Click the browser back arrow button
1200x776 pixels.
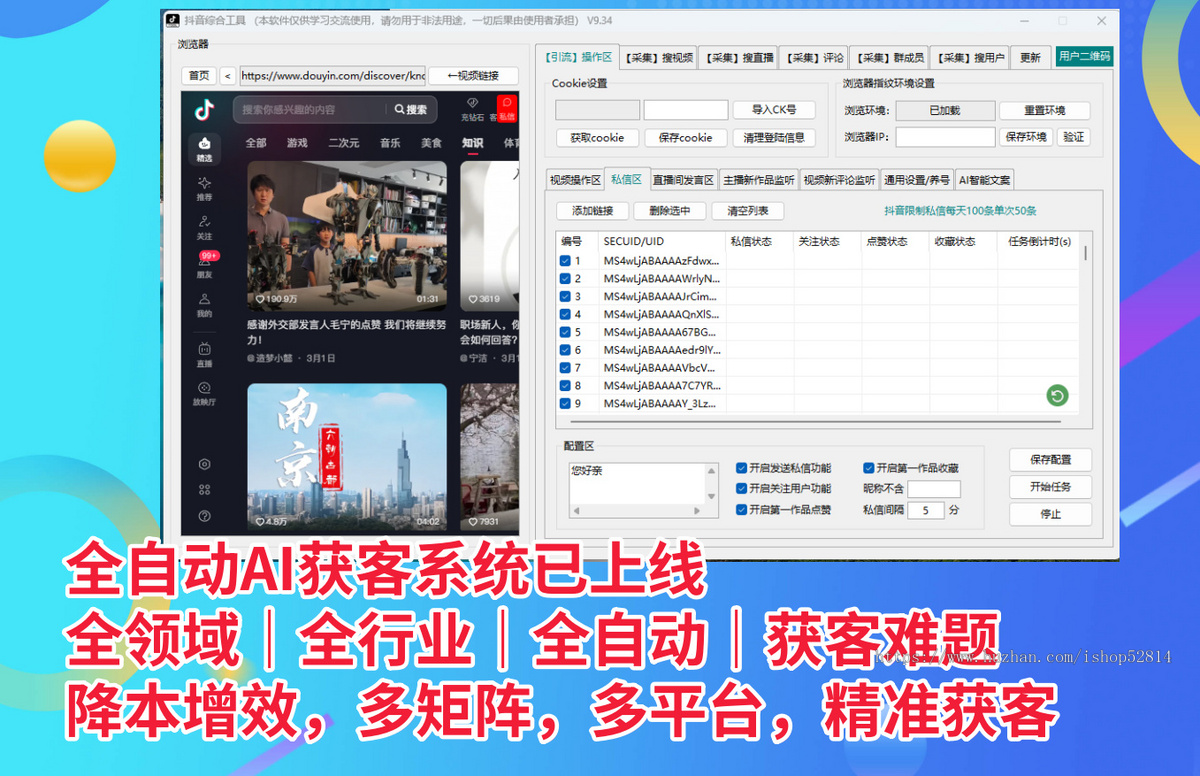click(x=228, y=76)
